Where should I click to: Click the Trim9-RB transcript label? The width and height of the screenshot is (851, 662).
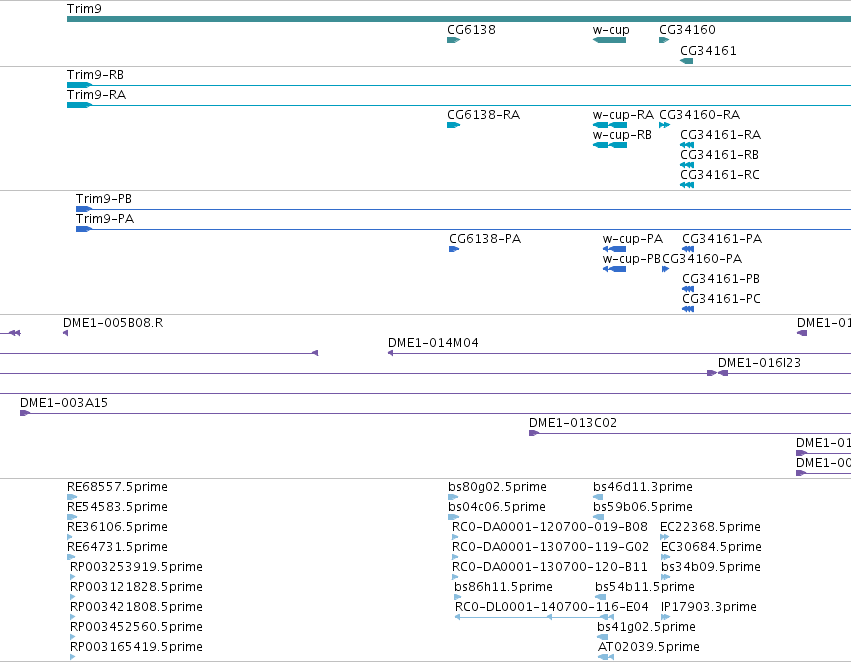(x=95, y=75)
